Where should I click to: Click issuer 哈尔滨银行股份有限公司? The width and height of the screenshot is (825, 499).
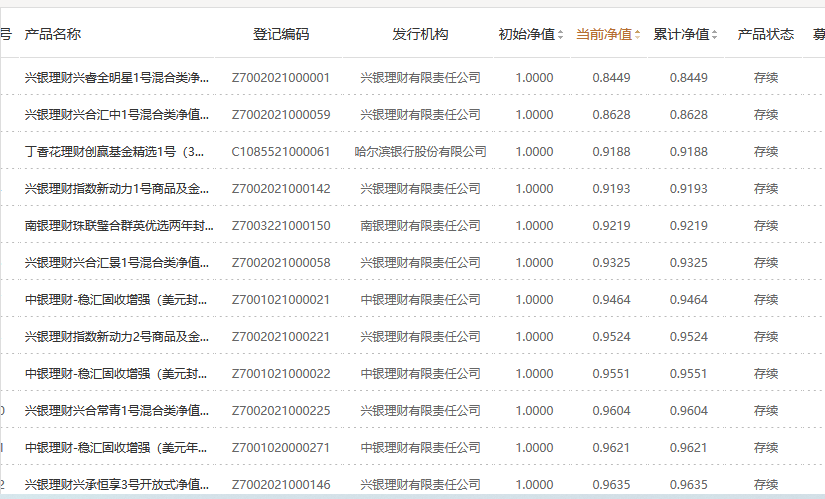pyautogui.click(x=420, y=152)
